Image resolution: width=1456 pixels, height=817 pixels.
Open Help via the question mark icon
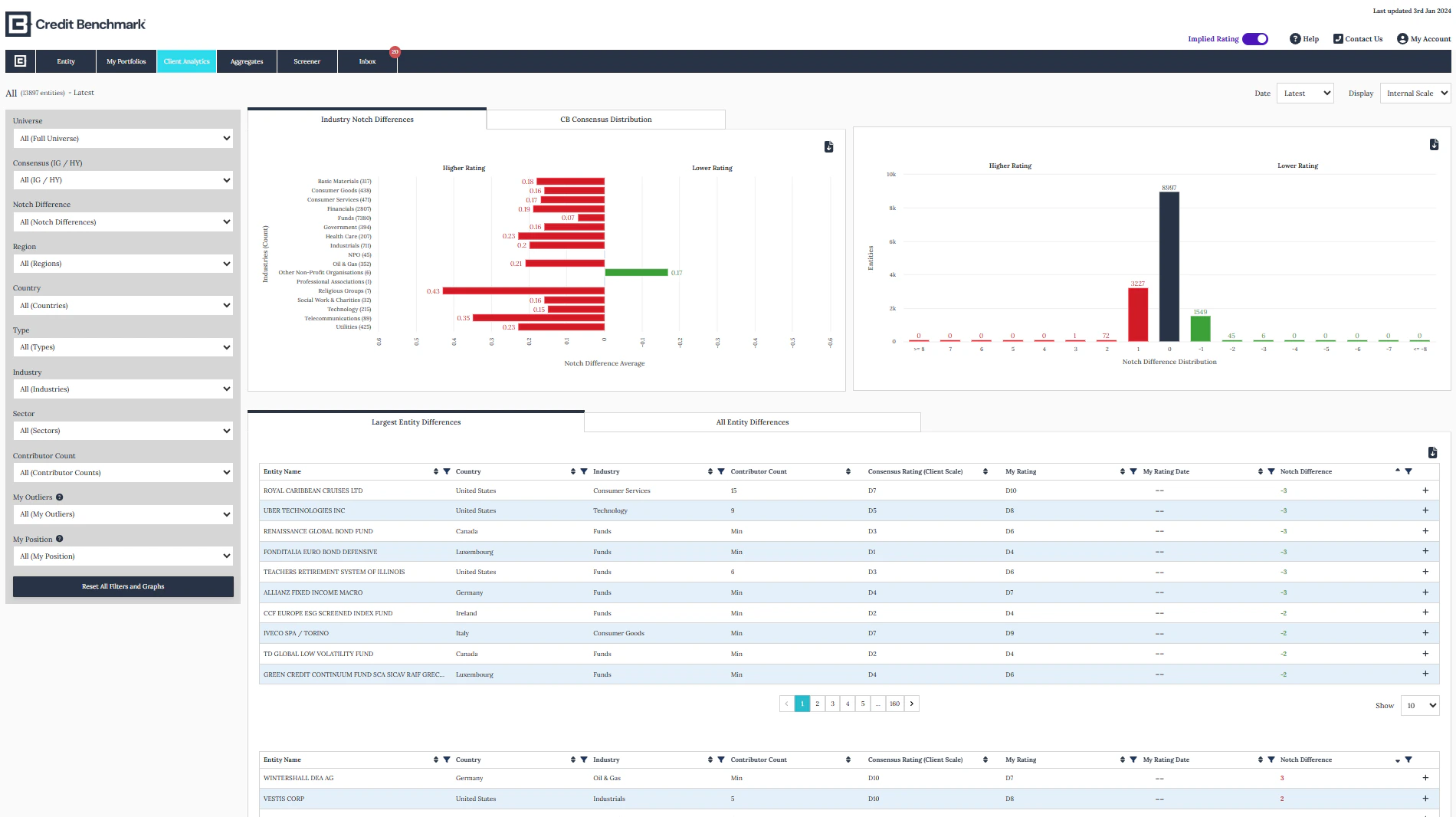coord(1295,38)
